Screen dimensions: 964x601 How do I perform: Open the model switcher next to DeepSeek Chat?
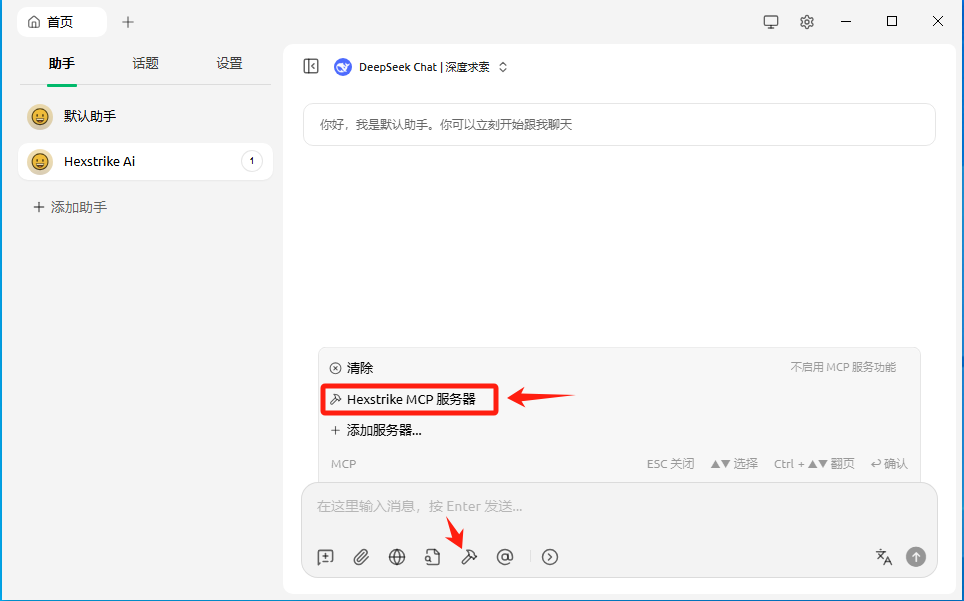501,66
